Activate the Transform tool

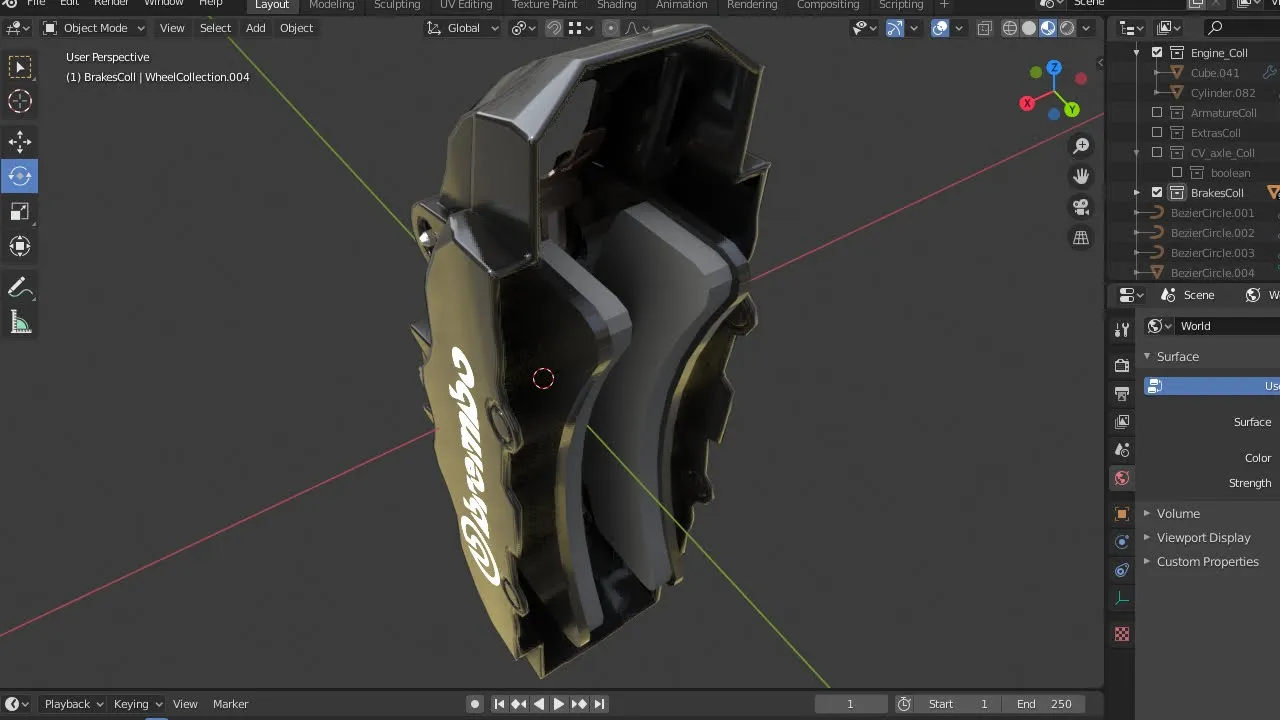pos(20,246)
